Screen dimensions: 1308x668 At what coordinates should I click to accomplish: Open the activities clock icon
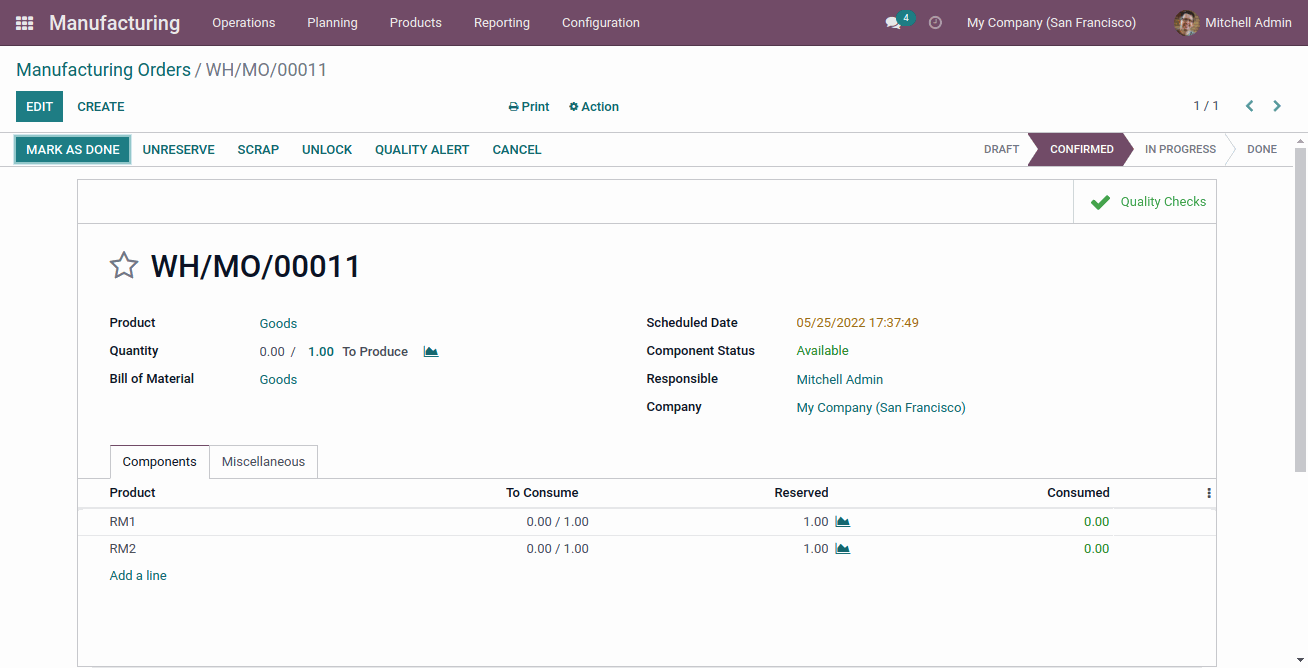point(935,23)
